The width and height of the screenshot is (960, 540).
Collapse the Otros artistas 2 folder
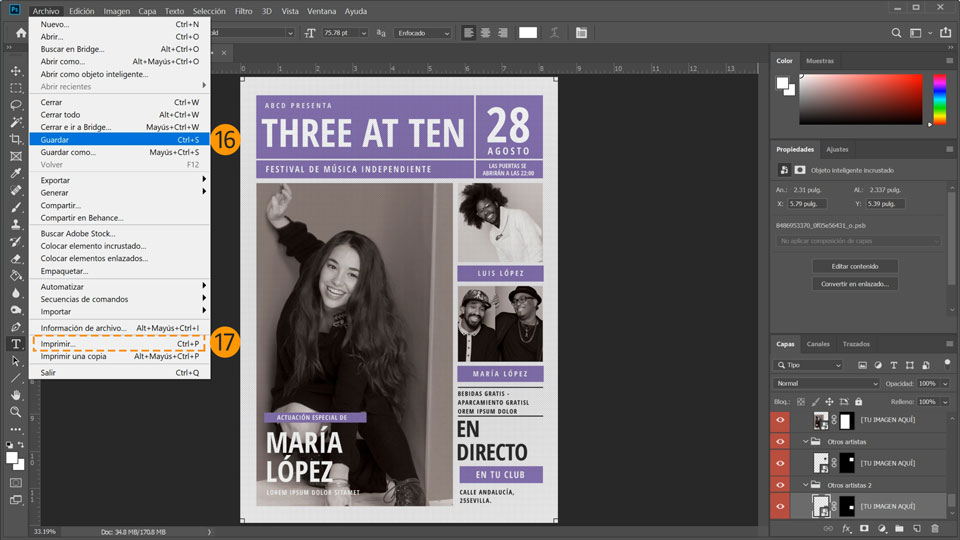pos(806,485)
